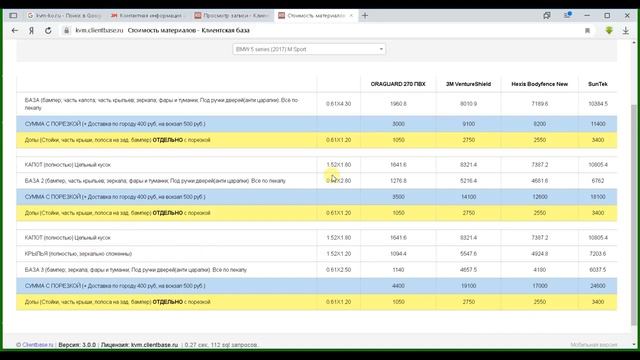Select the Hexis value 7189.6
The width and height of the screenshot is (640, 360).
pyautogui.click(x=540, y=104)
